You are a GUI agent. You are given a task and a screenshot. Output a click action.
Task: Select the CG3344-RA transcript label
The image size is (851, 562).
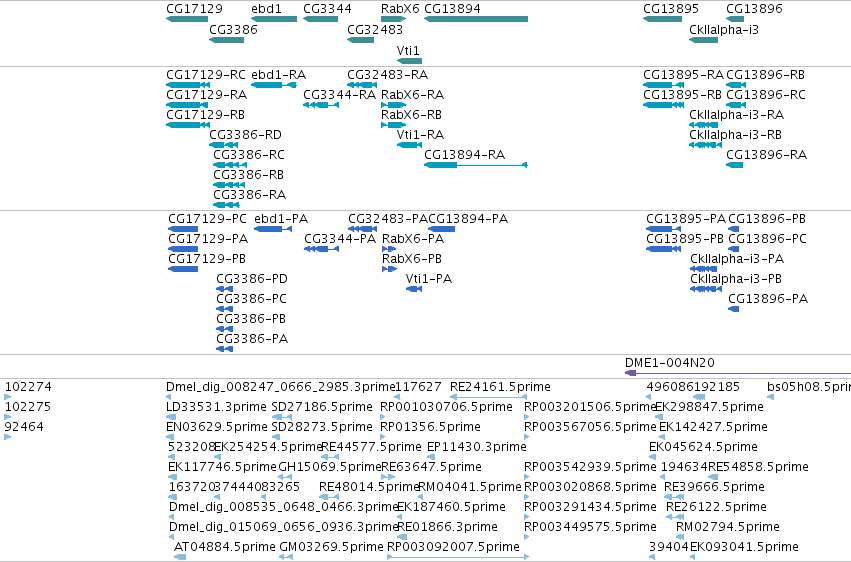coord(339,95)
